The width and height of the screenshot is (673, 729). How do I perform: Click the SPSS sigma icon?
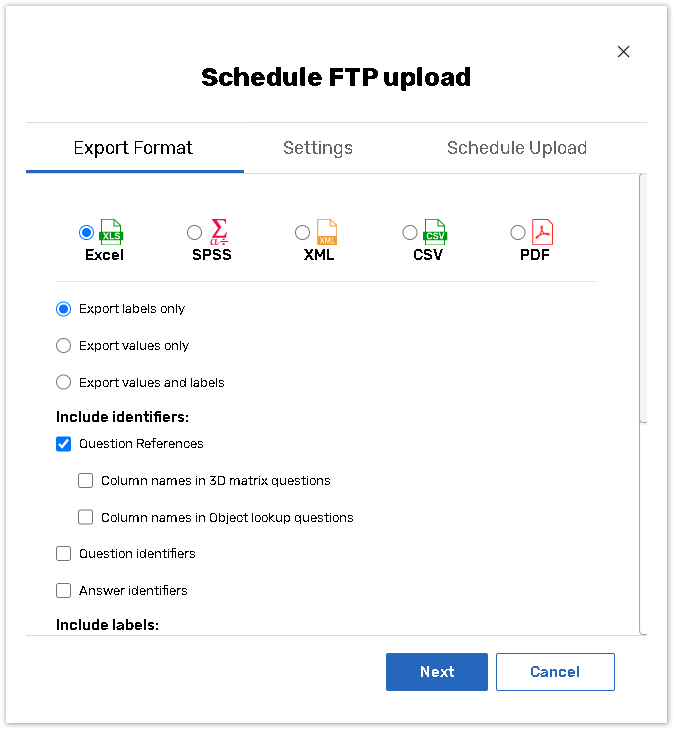pos(219,232)
